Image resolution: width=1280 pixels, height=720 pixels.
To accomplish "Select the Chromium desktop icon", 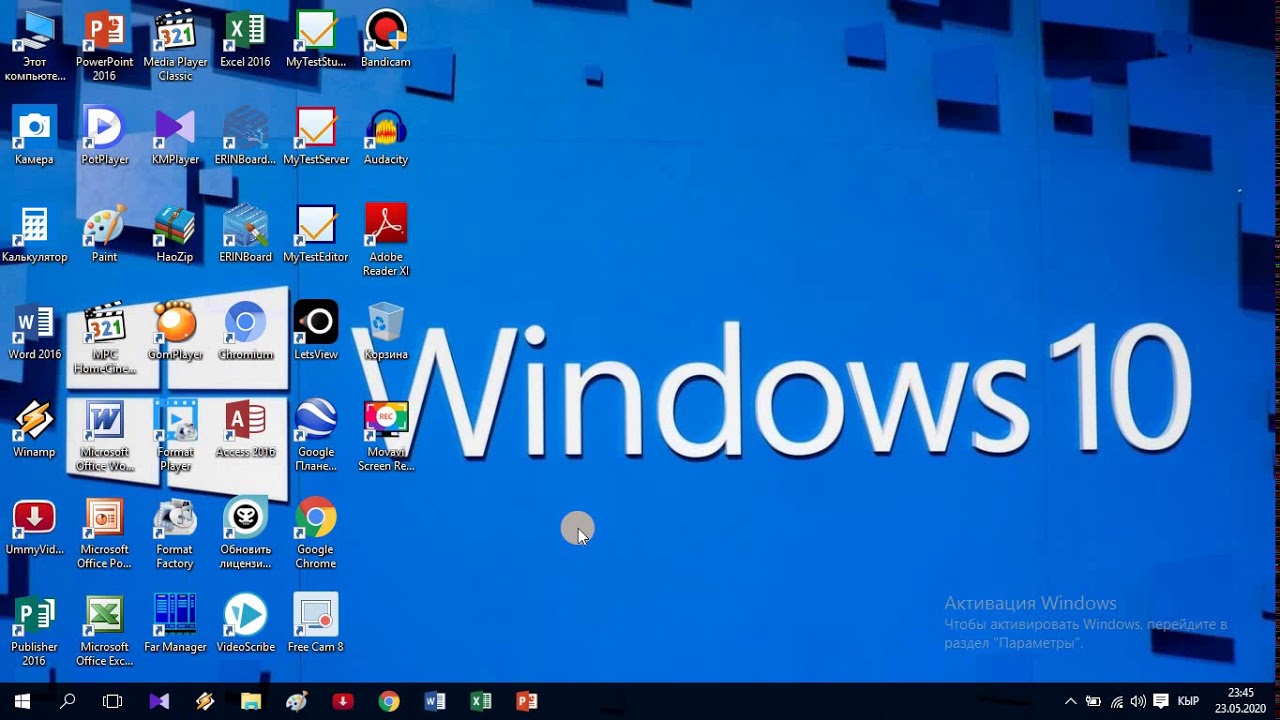I will (245, 332).
